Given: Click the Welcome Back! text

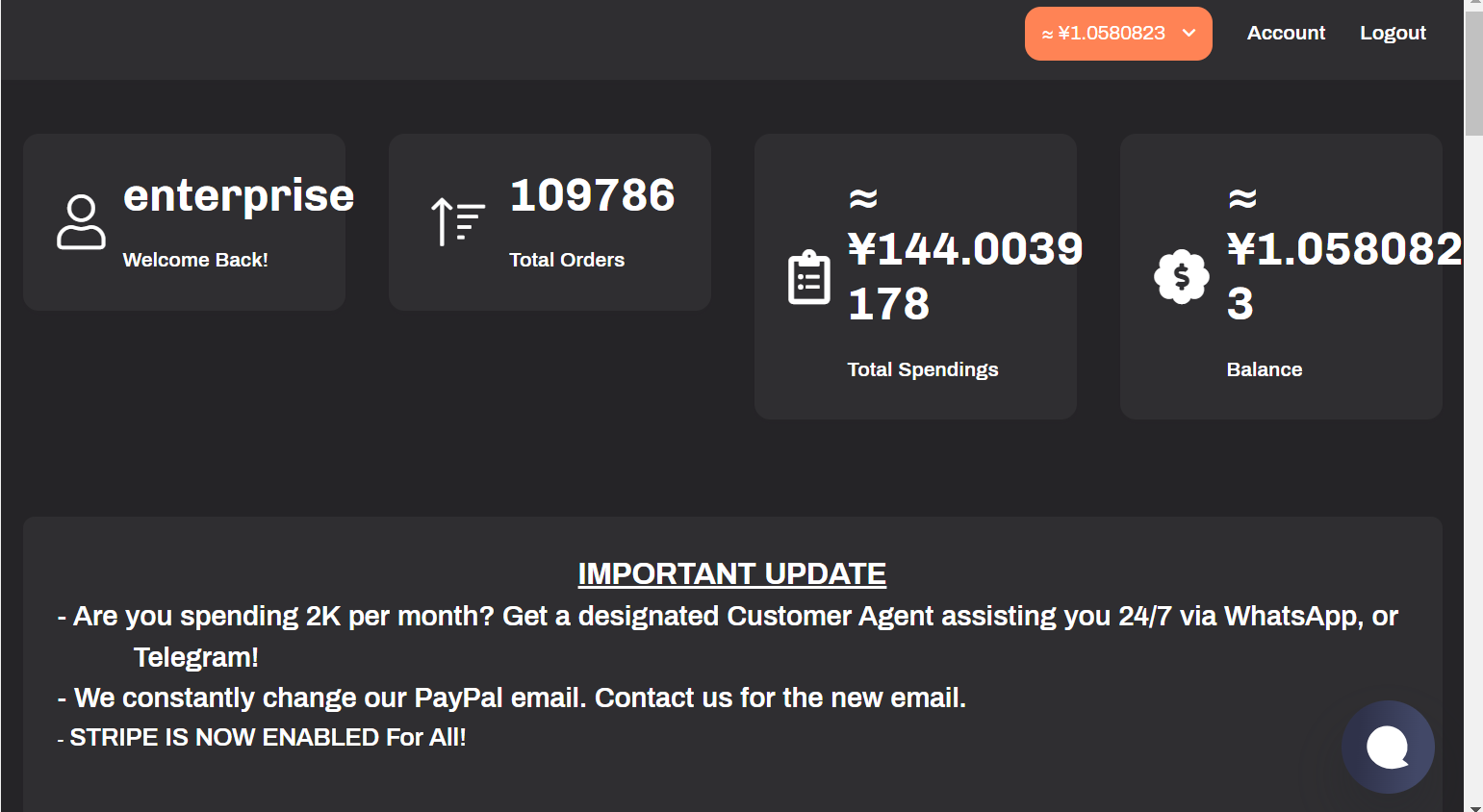Looking at the screenshot, I should coord(195,260).
